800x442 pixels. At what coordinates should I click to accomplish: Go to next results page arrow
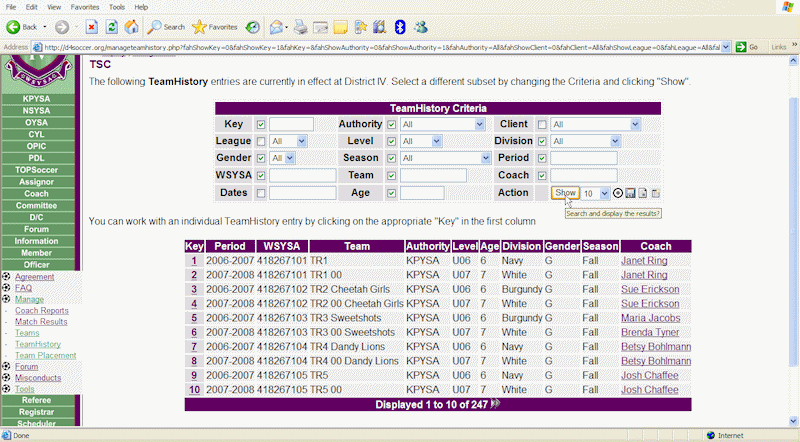(494, 405)
